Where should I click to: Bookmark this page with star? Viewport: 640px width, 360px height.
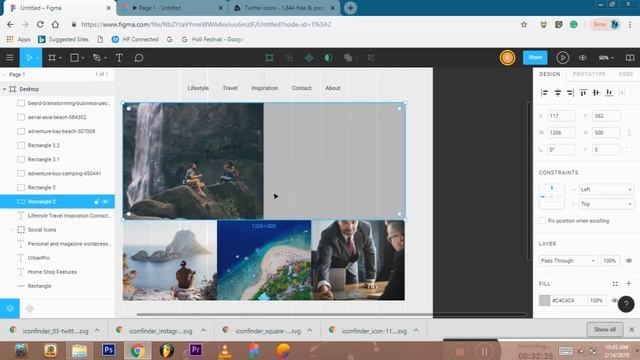(x=524, y=24)
